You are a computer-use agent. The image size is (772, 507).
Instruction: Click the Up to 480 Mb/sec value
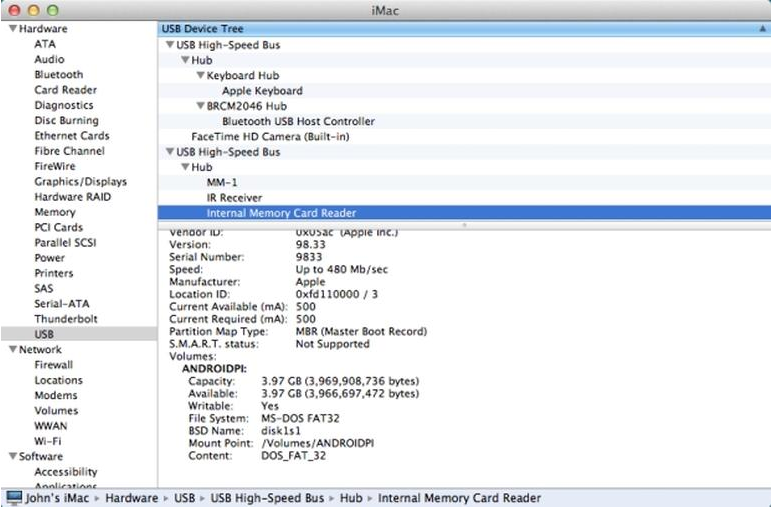[x=342, y=269]
